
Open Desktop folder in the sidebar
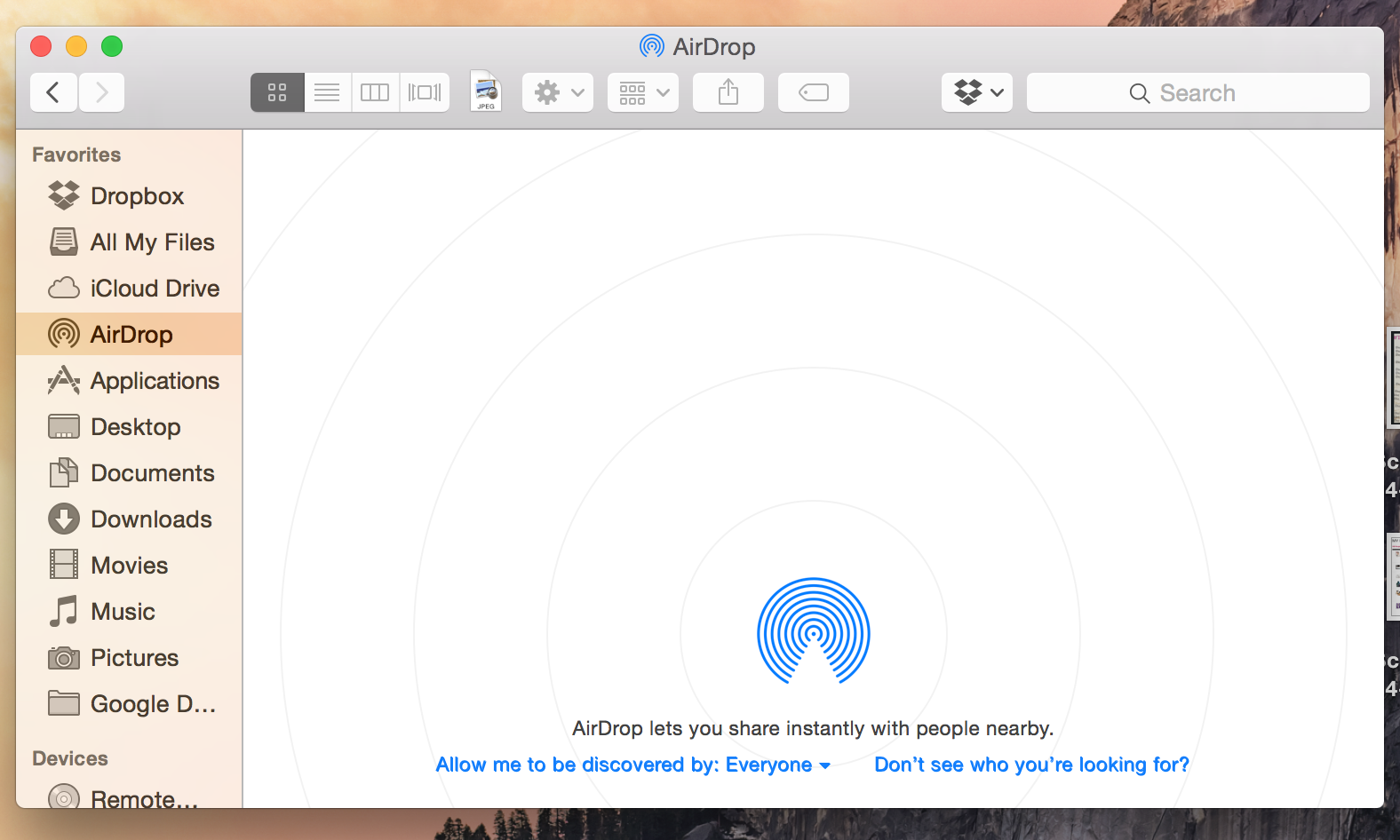(129, 426)
